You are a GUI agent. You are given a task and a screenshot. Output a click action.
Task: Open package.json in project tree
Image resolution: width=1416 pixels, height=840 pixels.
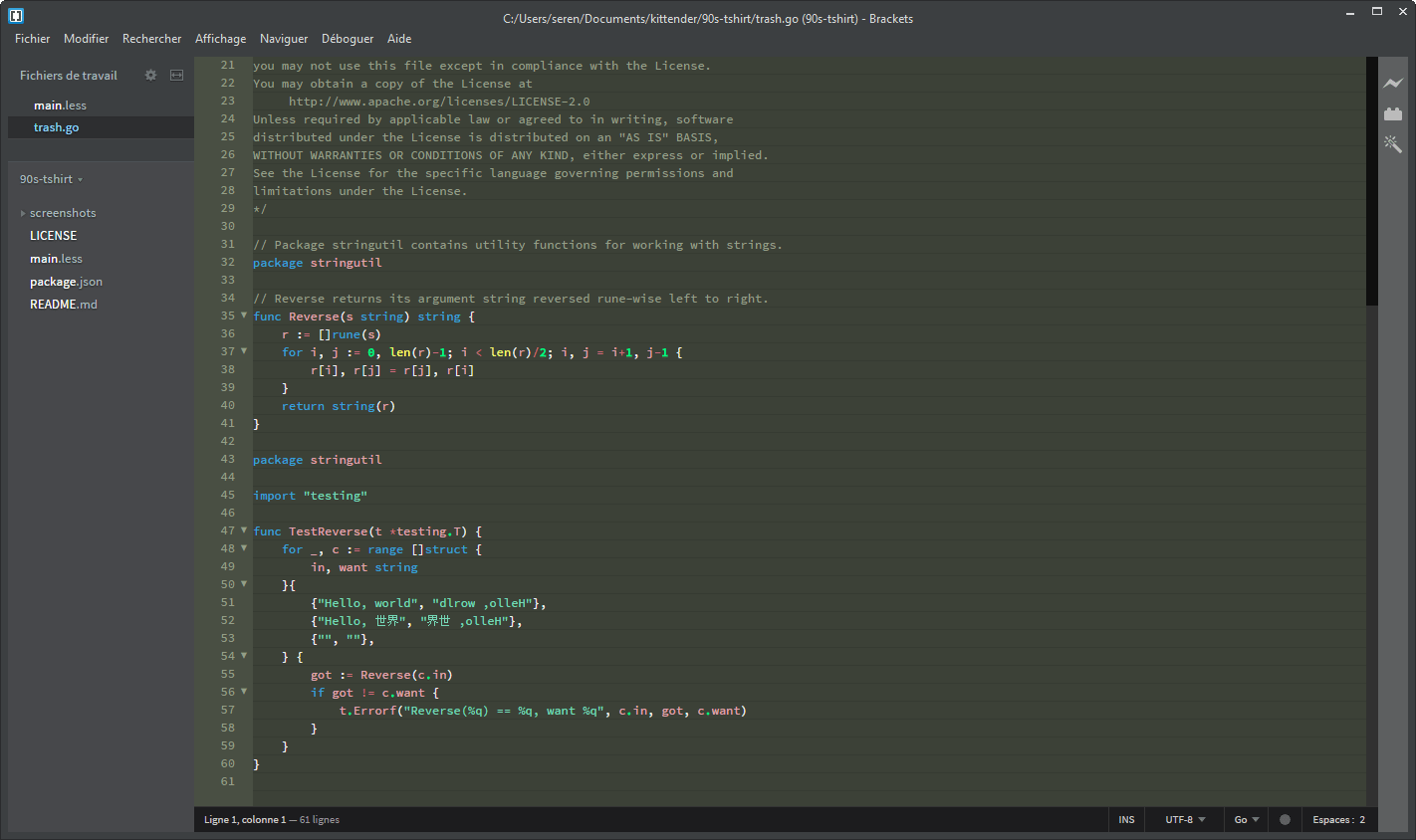pyautogui.click(x=66, y=282)
